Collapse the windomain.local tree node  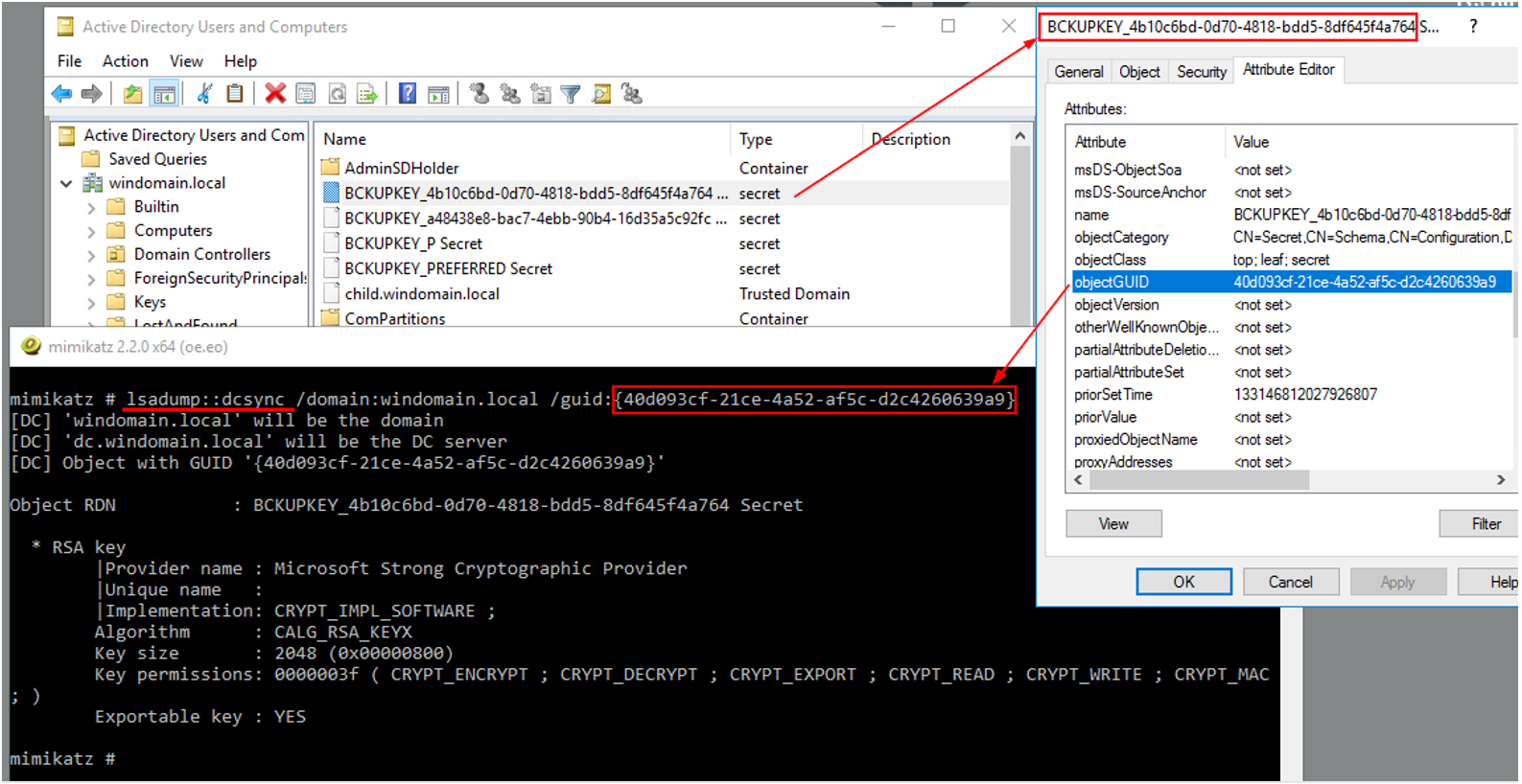point(66,183)
